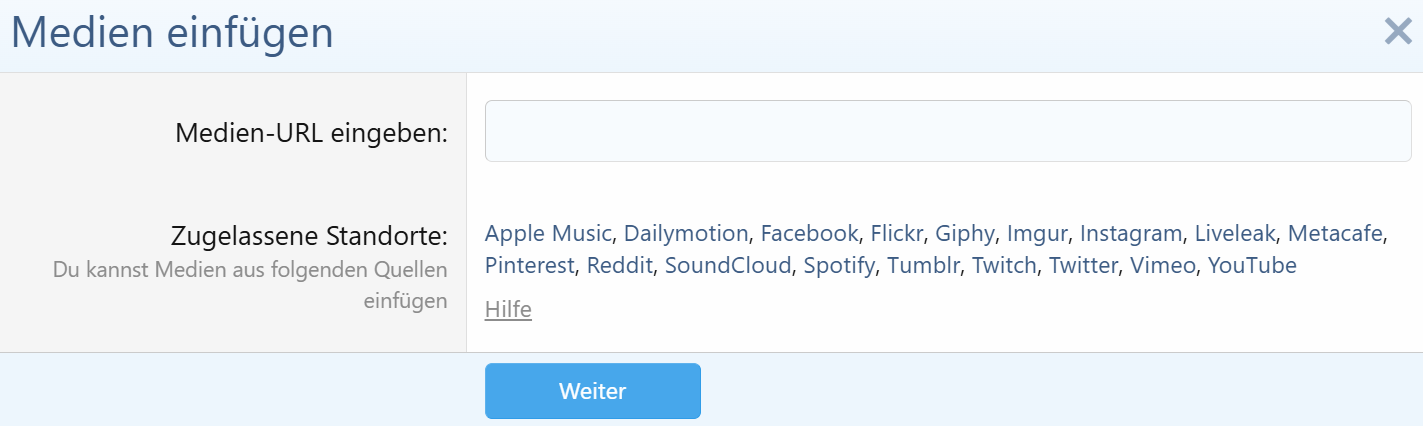This screenshot has width=1423, height=426.
Task: Select the Dailymotion source link
Action: [x=686, y=234]
